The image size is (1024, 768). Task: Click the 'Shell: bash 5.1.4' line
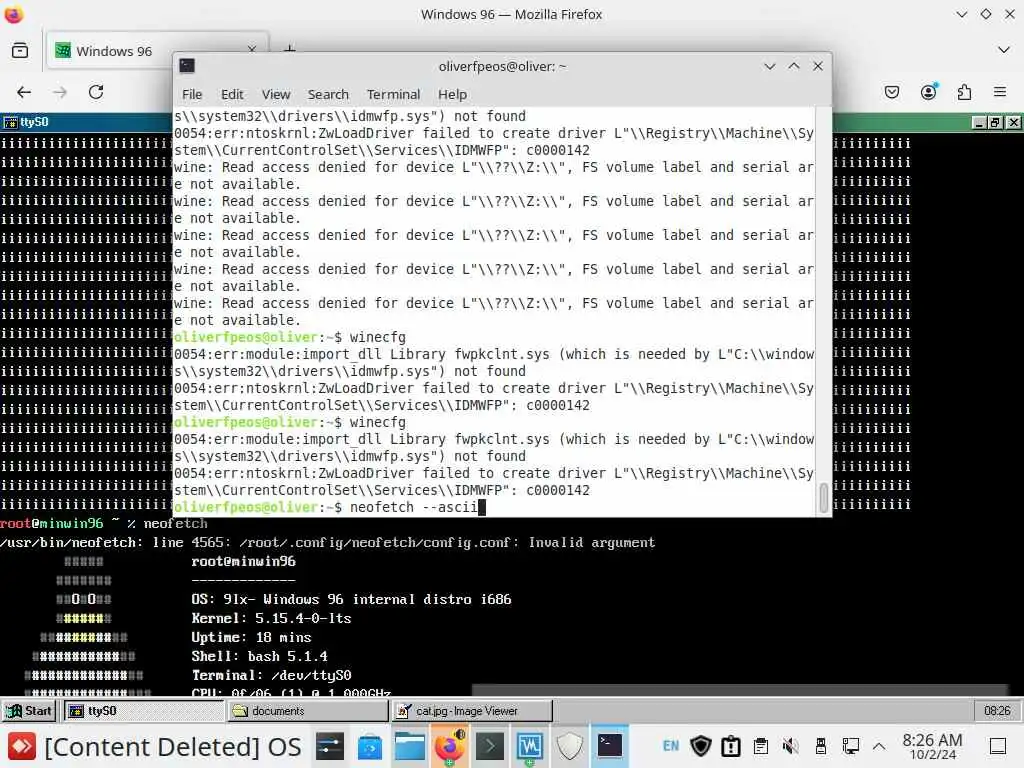259,656
